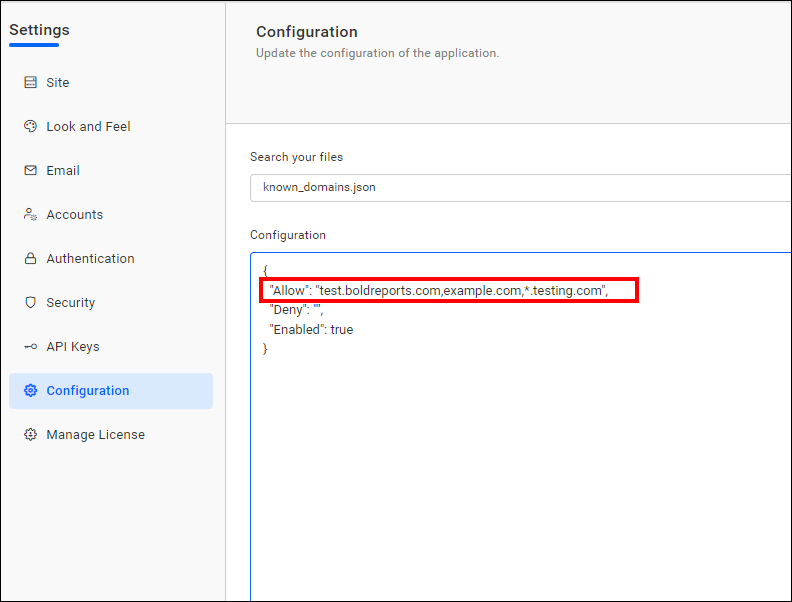Click the Look and Feel palette icon
Image resolution: width=792 pixels, height=602 pixels.
30,126
